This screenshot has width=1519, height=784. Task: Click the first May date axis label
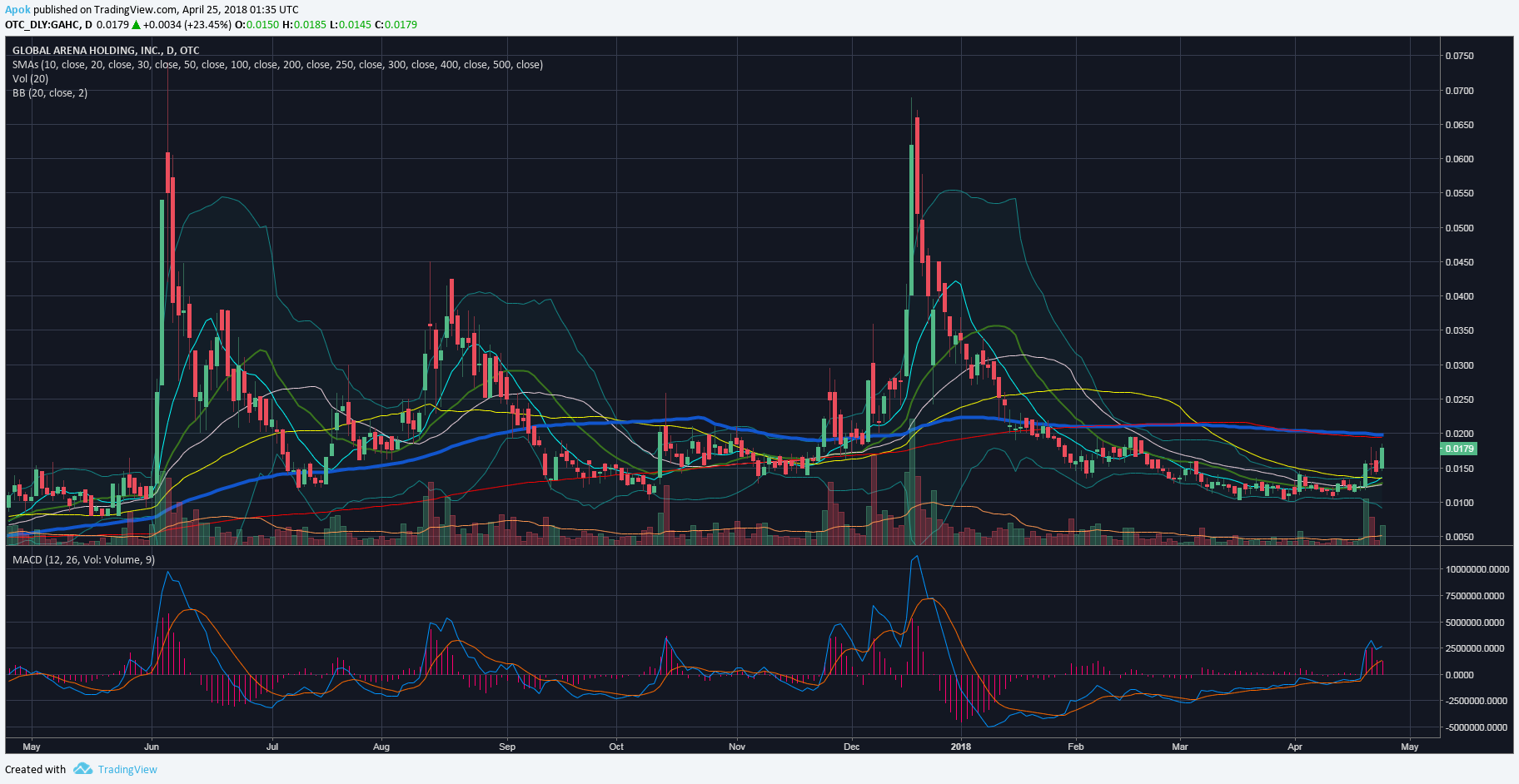pos(32,747)
